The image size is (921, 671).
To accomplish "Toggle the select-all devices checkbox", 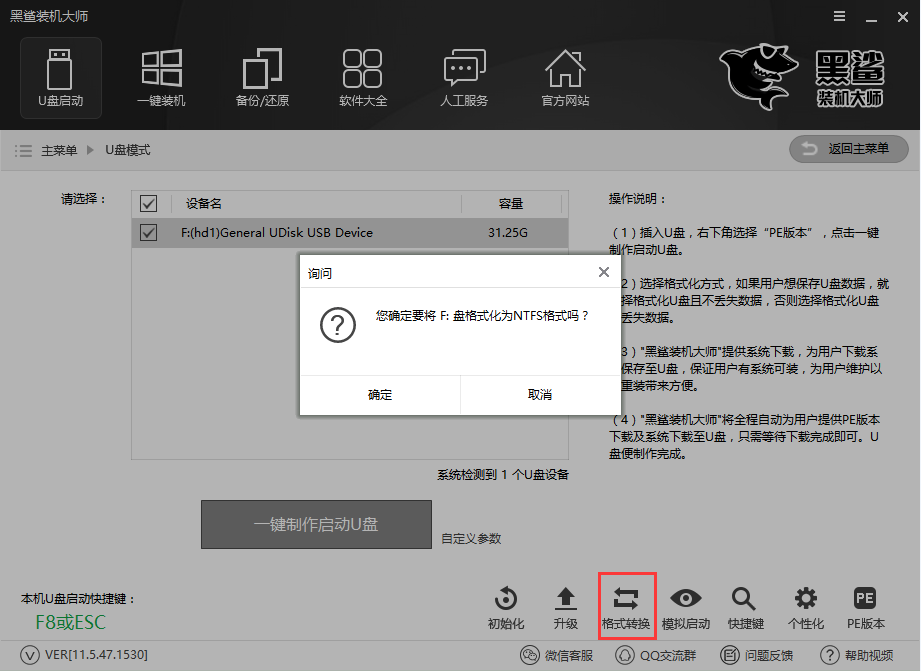I will (x=148, y=203).
